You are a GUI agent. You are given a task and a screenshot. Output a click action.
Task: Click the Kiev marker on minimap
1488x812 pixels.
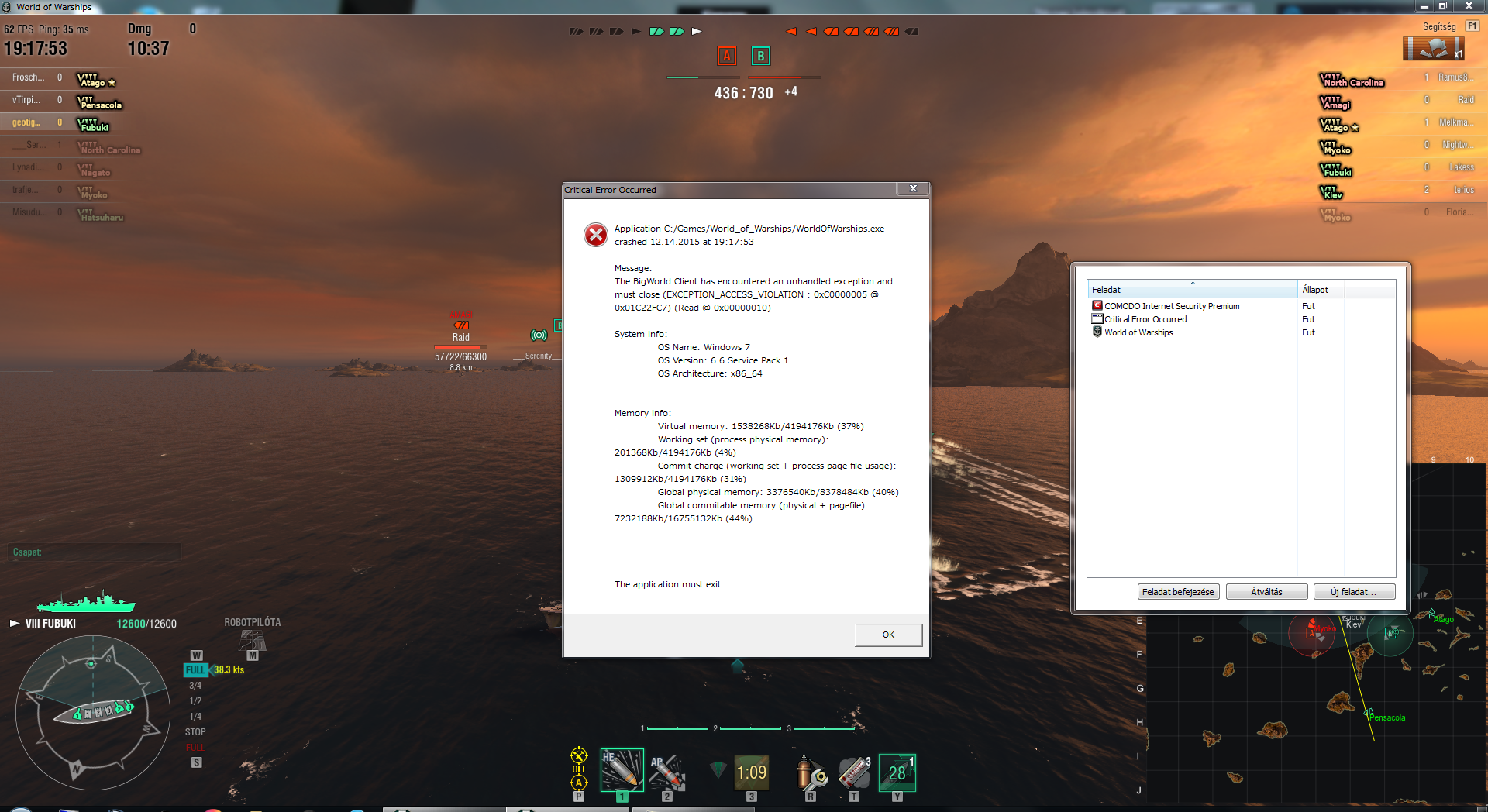[x=1353, y=624]
